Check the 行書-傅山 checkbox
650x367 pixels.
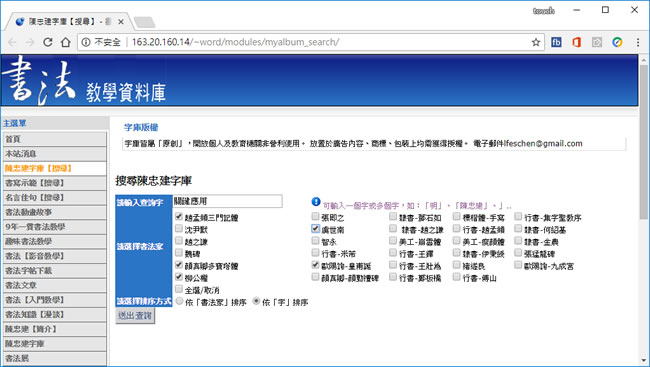456,277
